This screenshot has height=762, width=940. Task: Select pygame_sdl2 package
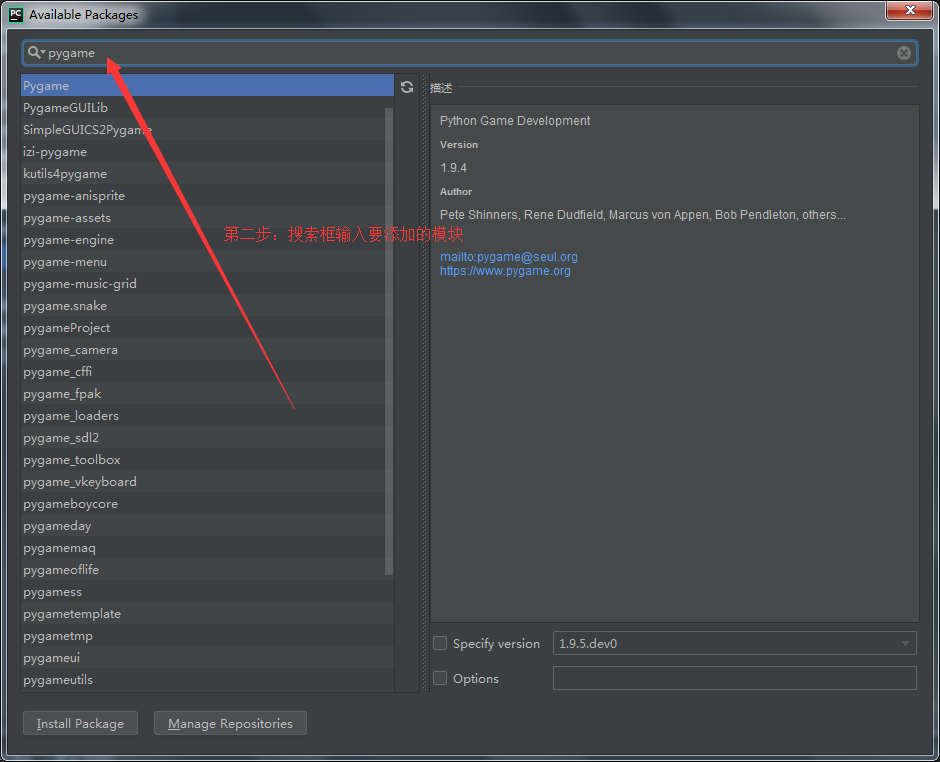pyautogui.click(x=207, y=438)
